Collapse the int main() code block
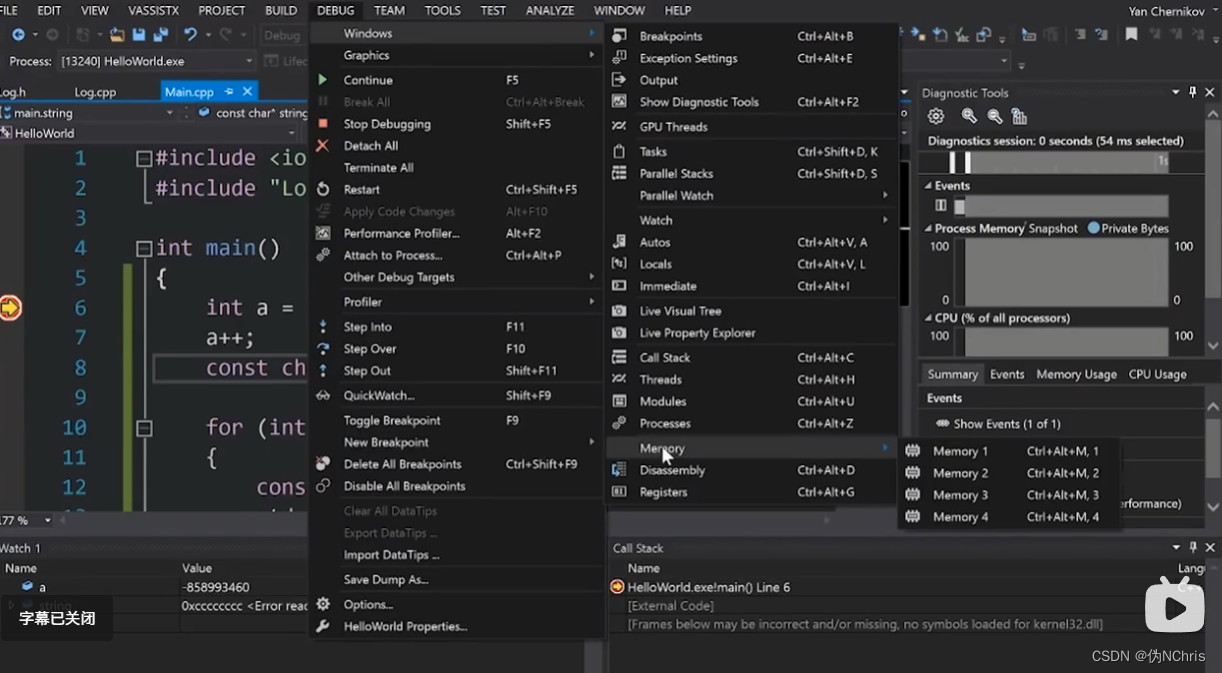 [x=143, y=248]
